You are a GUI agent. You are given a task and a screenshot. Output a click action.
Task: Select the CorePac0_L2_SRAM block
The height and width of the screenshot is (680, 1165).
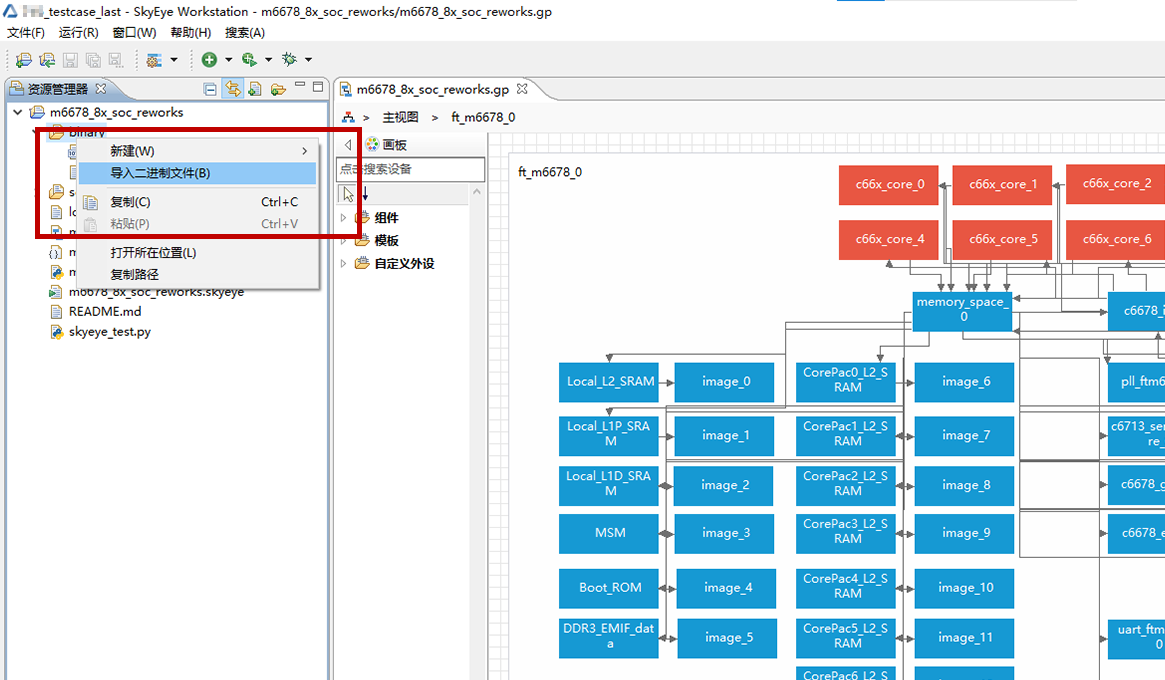846,382
